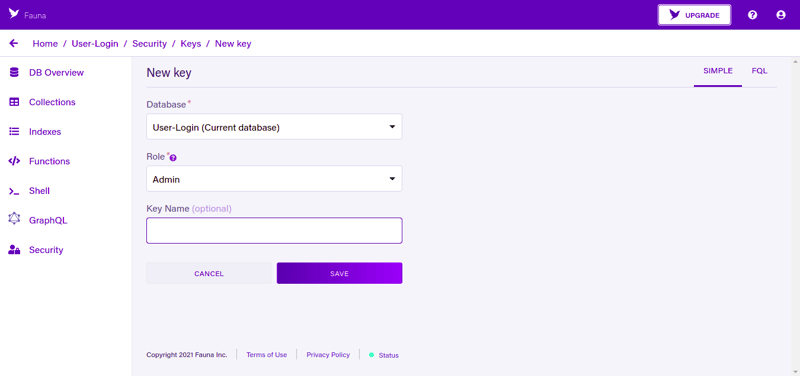Click the GraphQL logo icon
Viewport: 800px width, 376px height.
(x=14, y=219)
